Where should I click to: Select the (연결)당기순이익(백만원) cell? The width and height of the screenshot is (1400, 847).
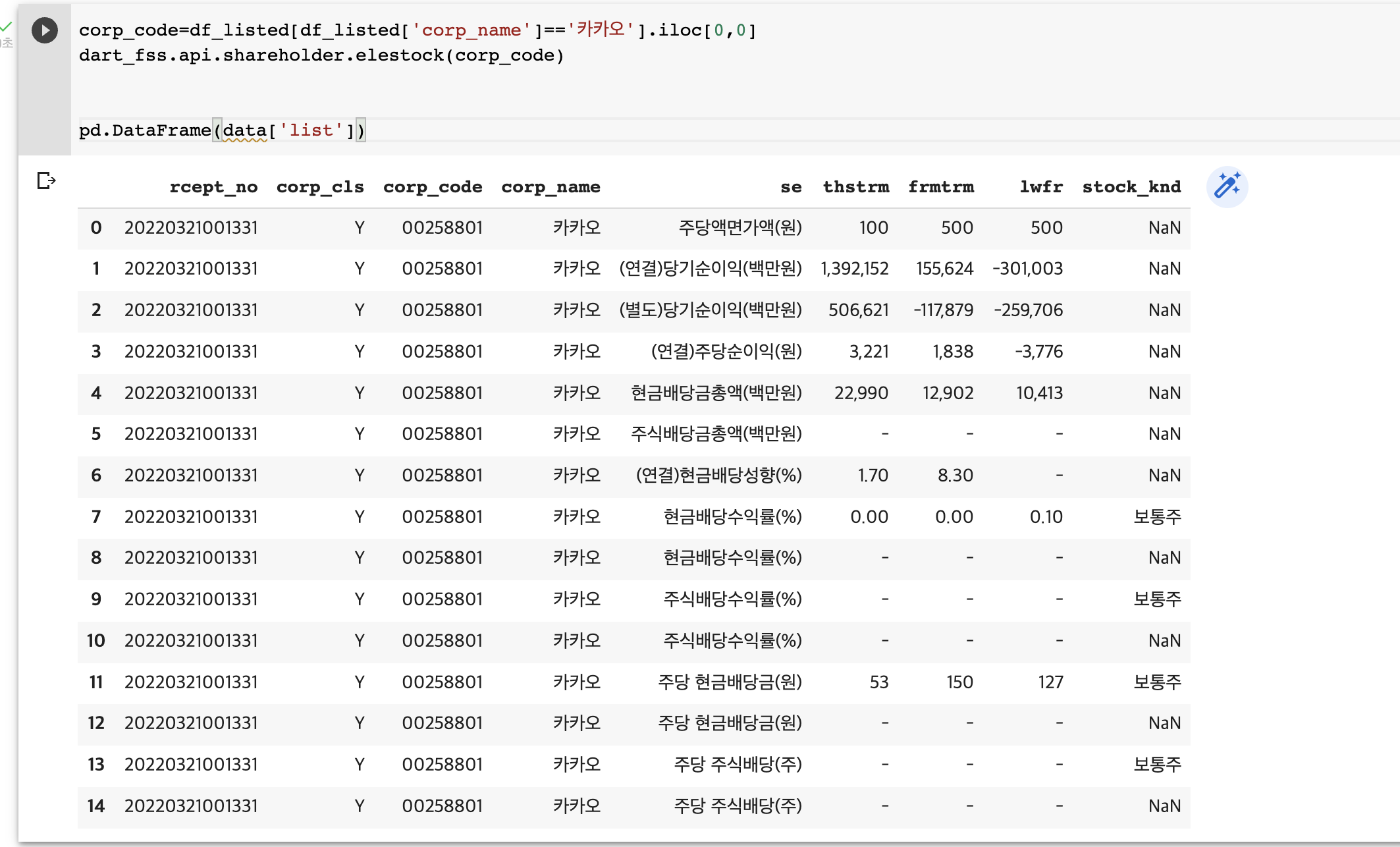click(711, 269)
